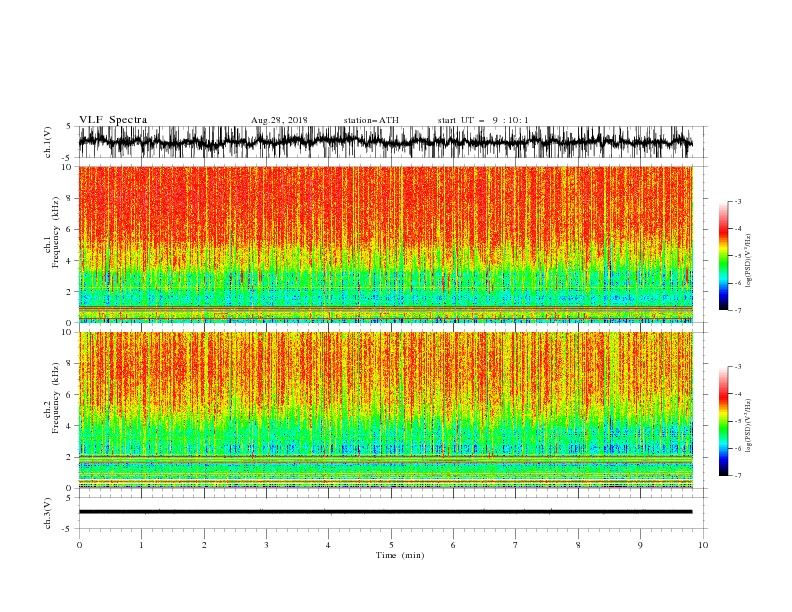This screenshot has height=612, width=792.
Task: Click time axis tick label "1"
Action: (x=141, y=545)
